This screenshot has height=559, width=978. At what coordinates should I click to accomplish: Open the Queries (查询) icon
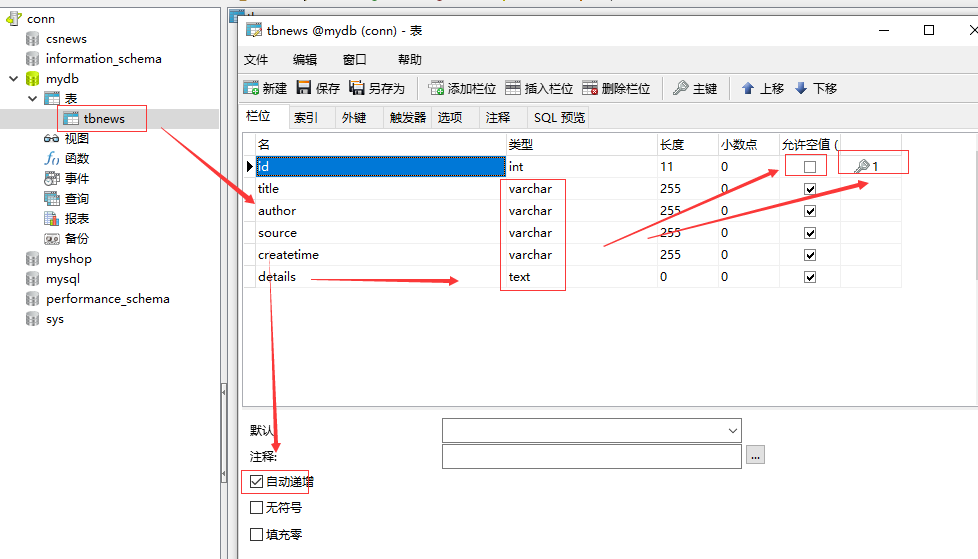tap(52, 198)
